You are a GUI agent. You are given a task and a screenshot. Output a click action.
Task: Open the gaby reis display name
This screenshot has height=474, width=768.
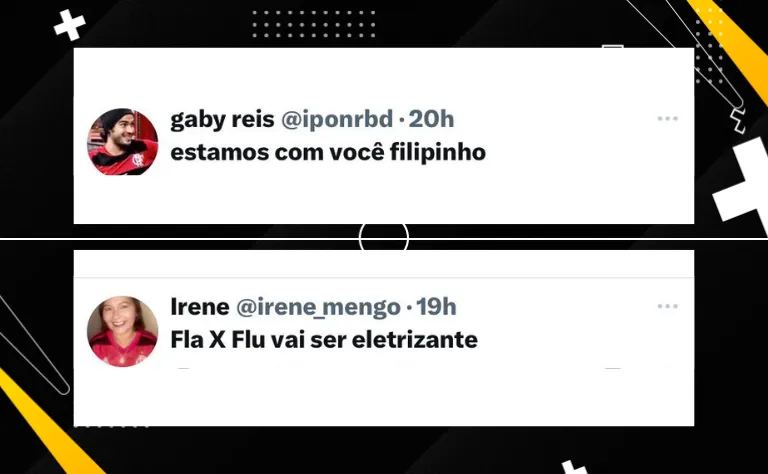(x=222, y=120)
